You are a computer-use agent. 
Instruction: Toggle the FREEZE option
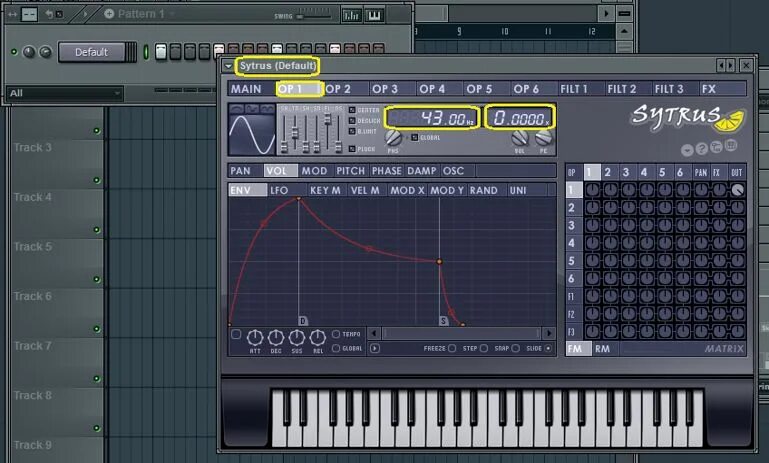click(452, 348)
